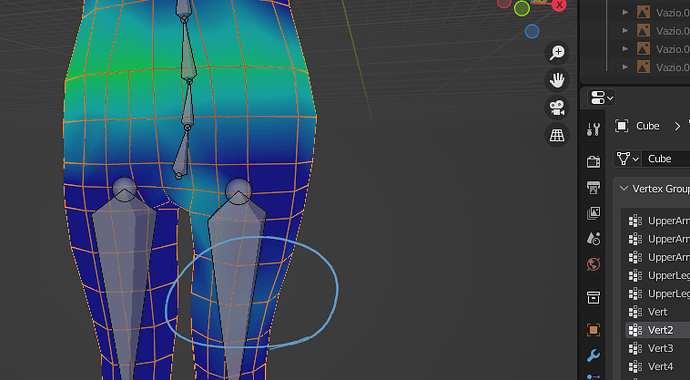This screenshot has width=690, height=380.
Task: Click the Cube object icon in breadcrumb
Action: [x=621, y=126]
